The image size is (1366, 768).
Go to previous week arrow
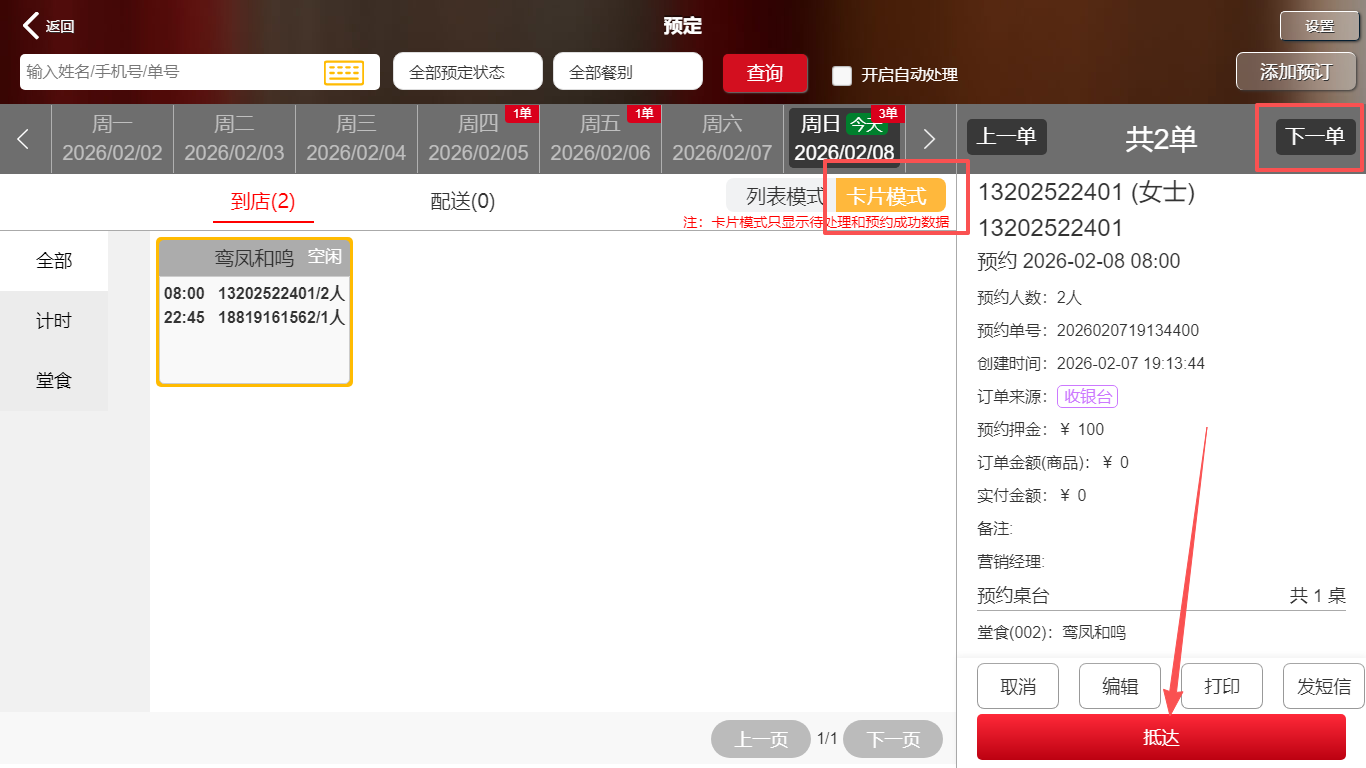point(24,139)
